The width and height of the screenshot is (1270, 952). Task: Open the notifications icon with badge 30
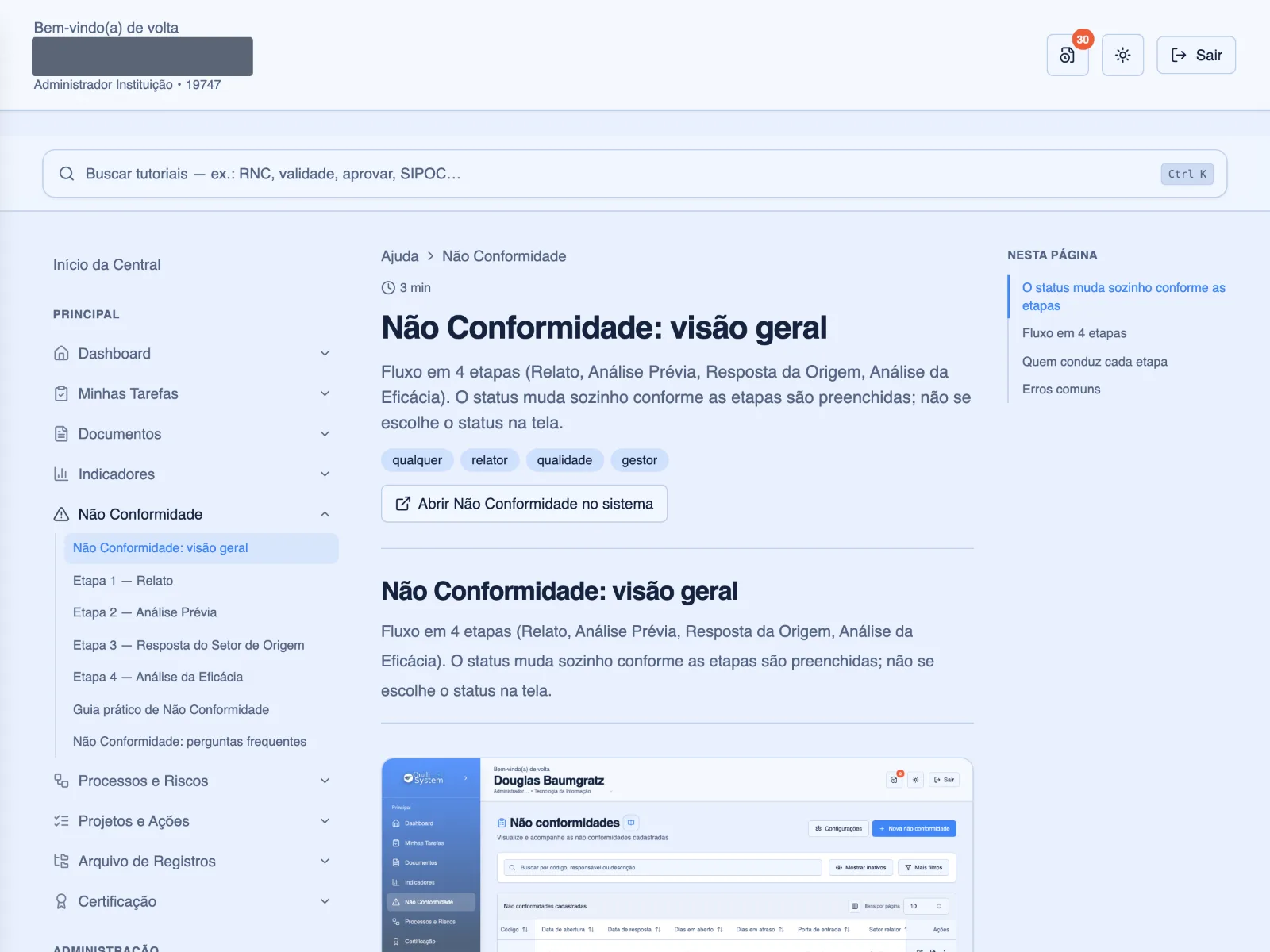click(x=1068, y=55)
